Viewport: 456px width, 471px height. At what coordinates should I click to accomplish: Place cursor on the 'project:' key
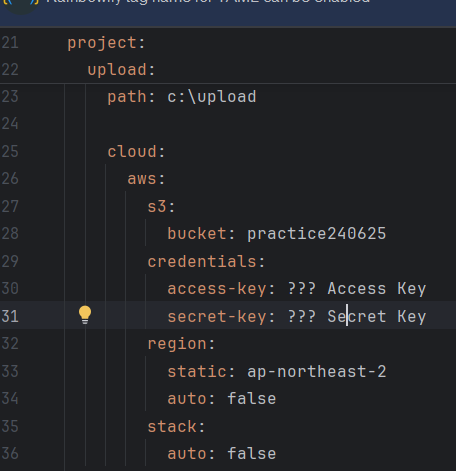tap(106, 43)
